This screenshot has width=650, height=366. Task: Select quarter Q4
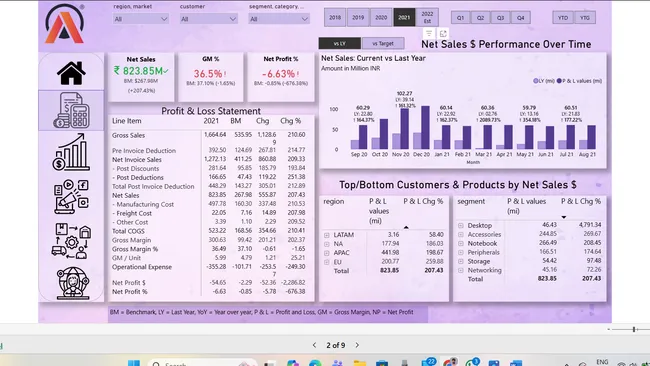[521, 18]
